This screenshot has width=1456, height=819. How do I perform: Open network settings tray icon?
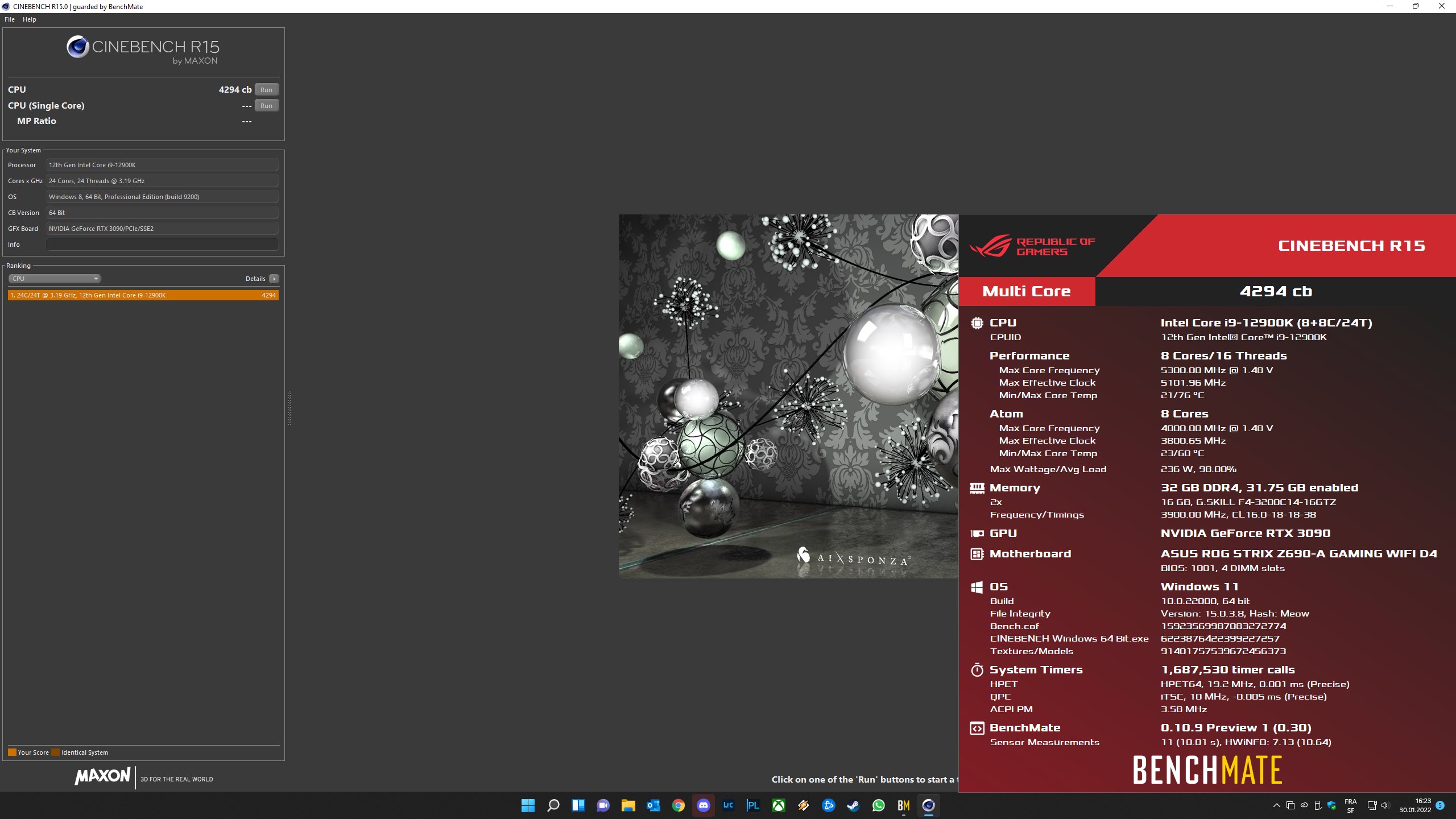point(1372,805)
